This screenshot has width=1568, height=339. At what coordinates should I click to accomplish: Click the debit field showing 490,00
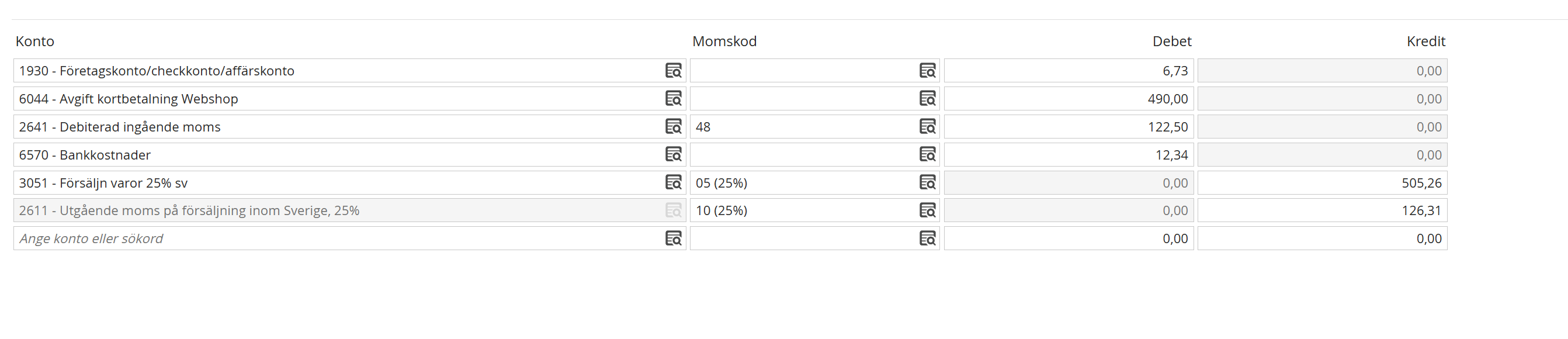[x=1069, y=99]
